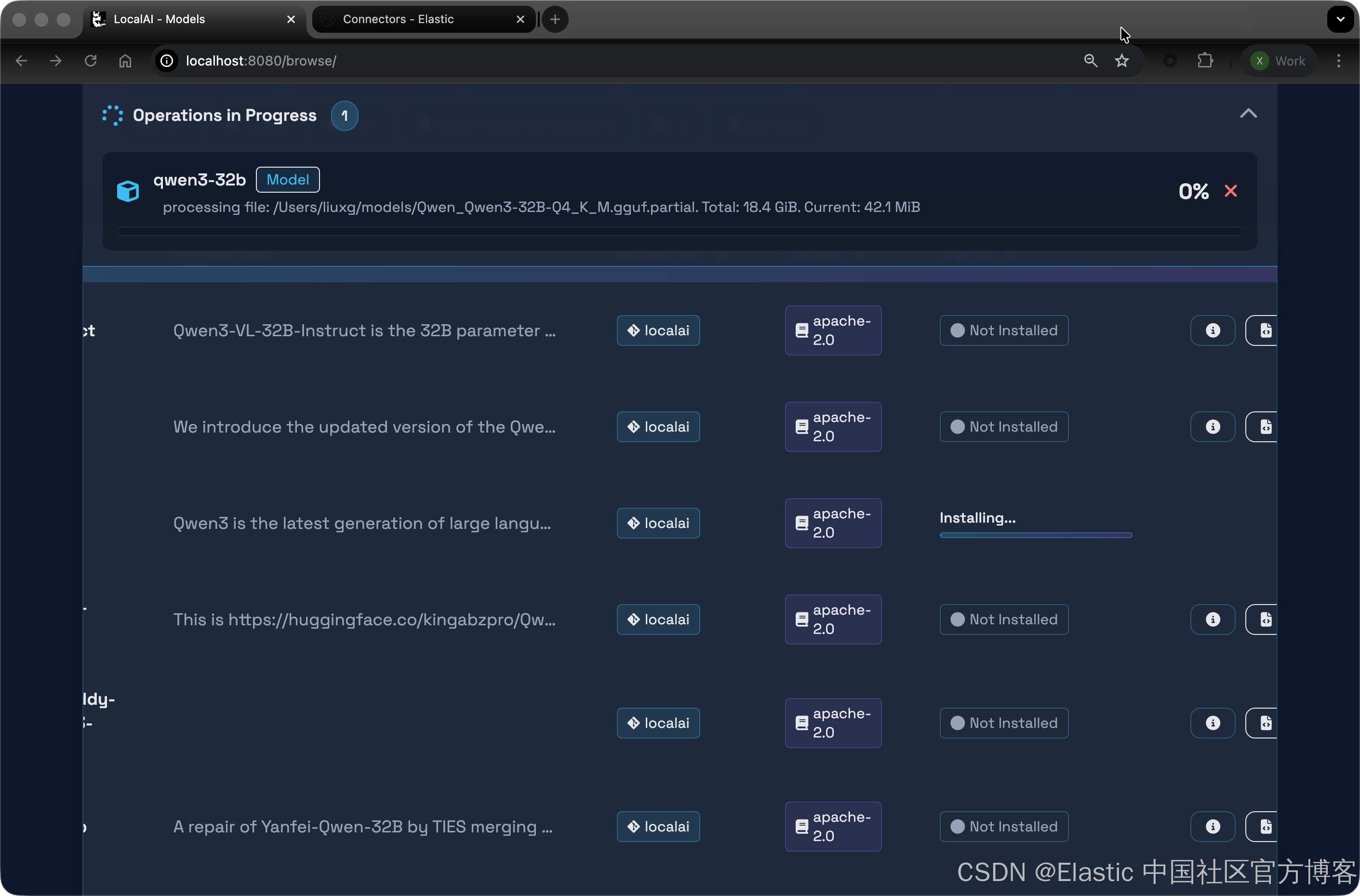The image size is (1360, 896).
Task: Click info icon for Qwen3-VL-32B-Instruct row
Action: point(1213,330)
